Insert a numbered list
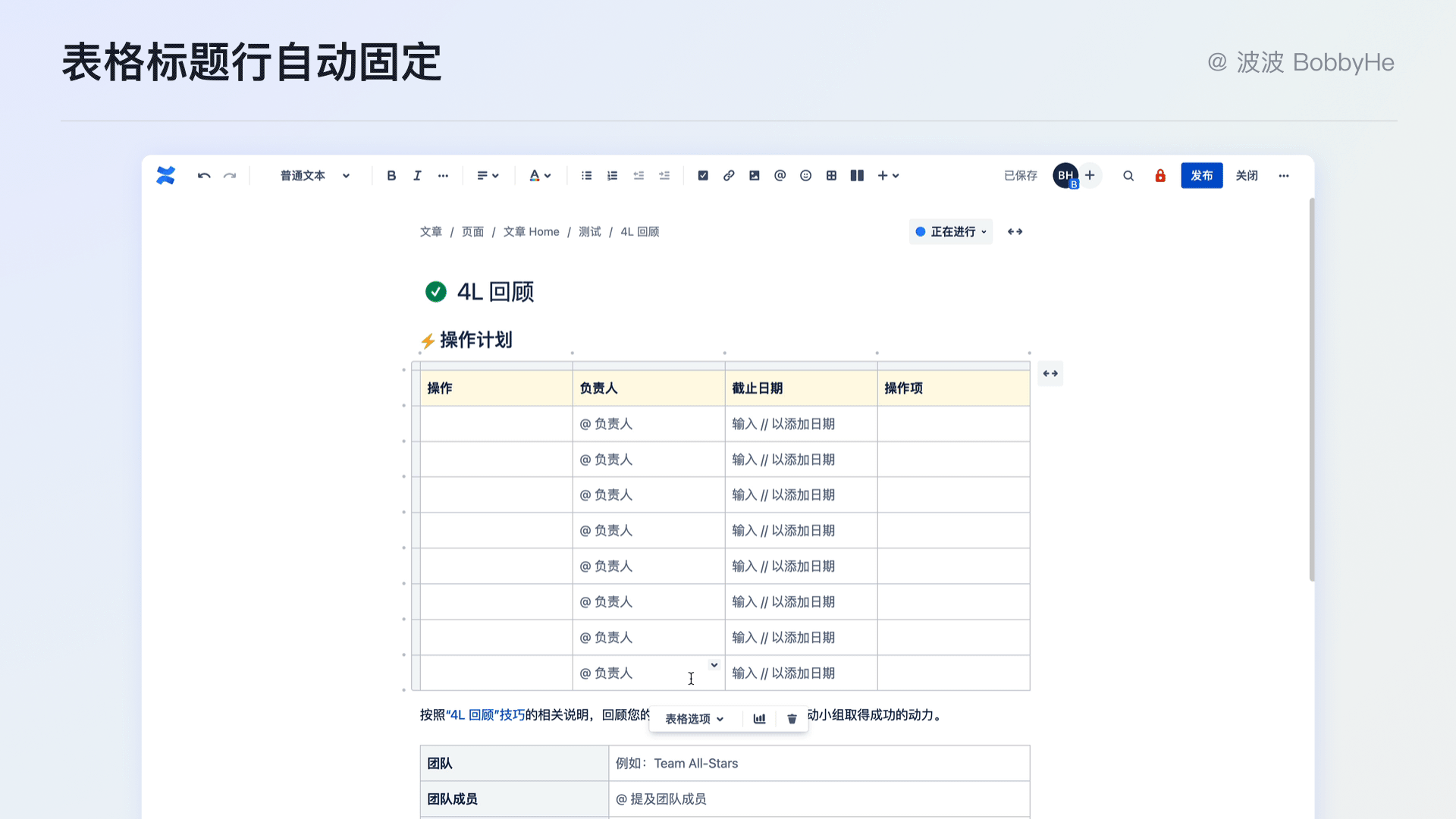1456x819 pixels. [612, 176]
